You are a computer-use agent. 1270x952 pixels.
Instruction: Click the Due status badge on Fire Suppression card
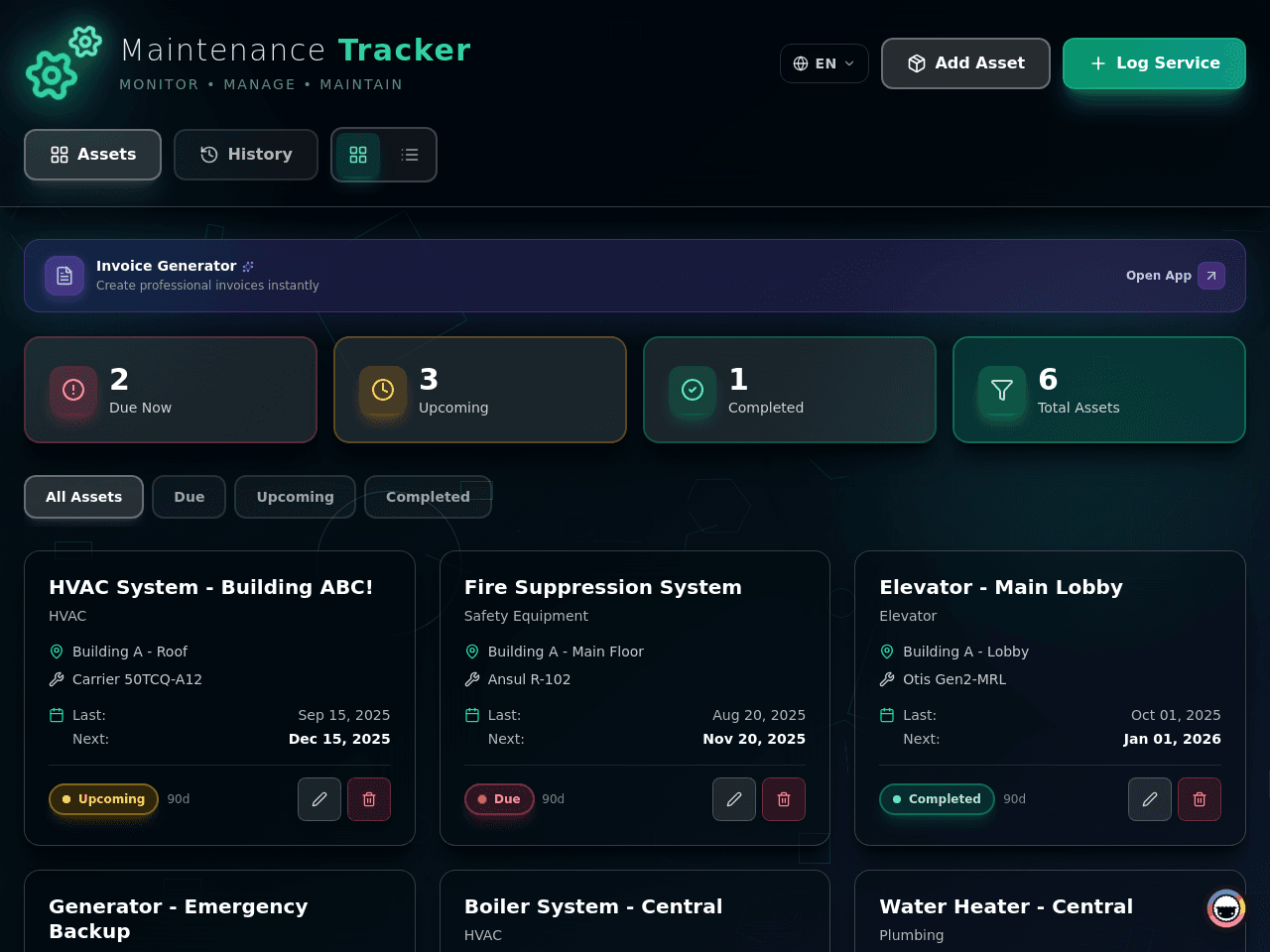499,799
